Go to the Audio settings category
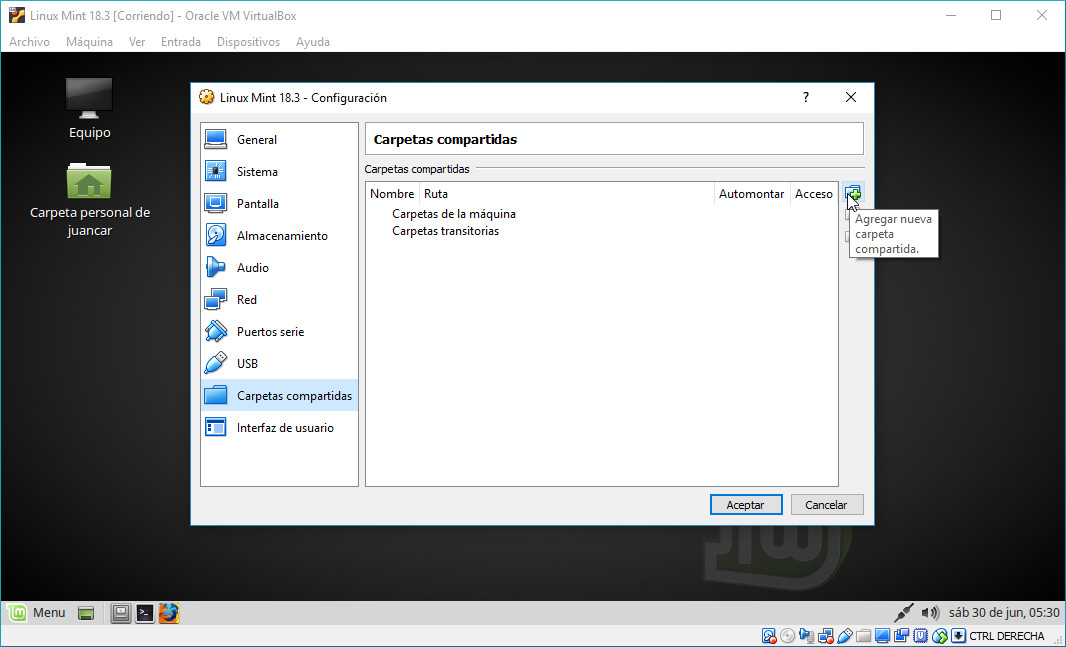1066x647 pixels. 252,268
